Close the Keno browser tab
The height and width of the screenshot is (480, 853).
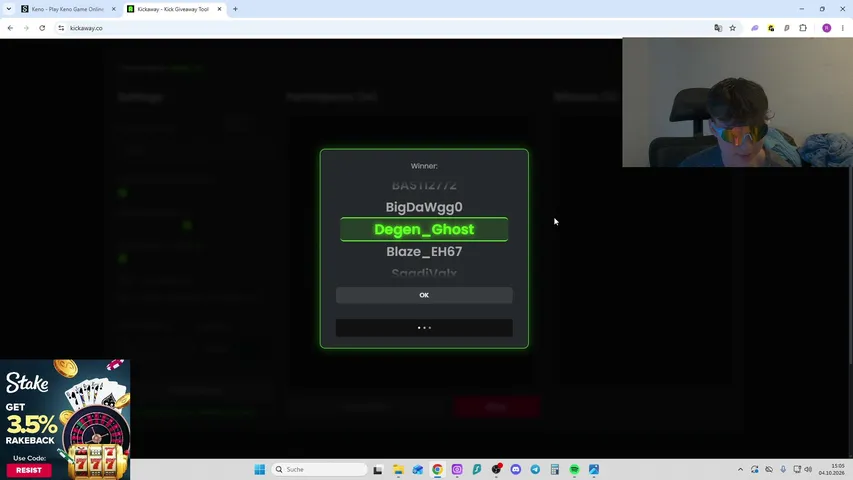click(x=113, y=9)
